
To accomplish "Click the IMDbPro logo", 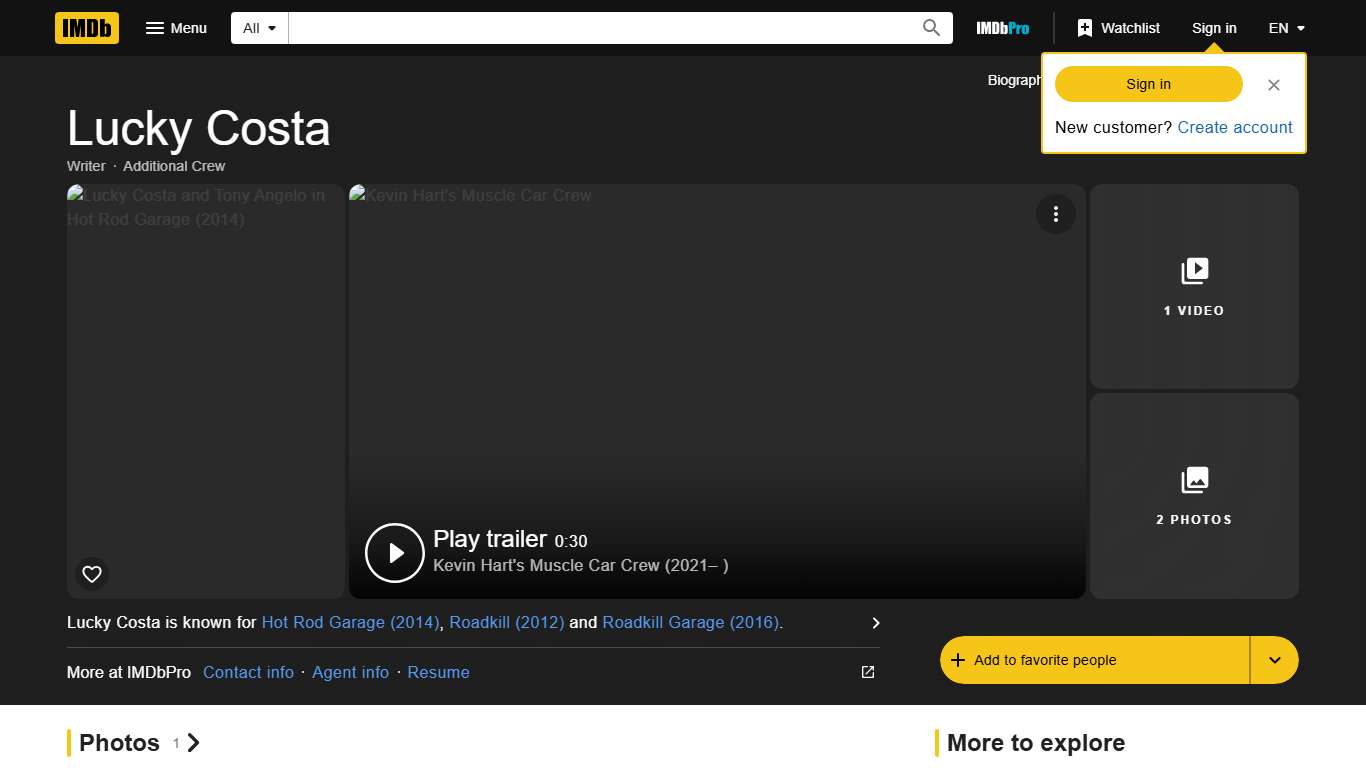I will pyautogui.click(x=1002, y=28).
